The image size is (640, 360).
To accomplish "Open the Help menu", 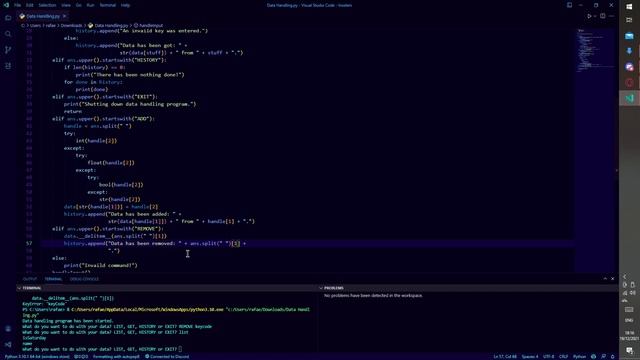I will click(x=125, y=5).
